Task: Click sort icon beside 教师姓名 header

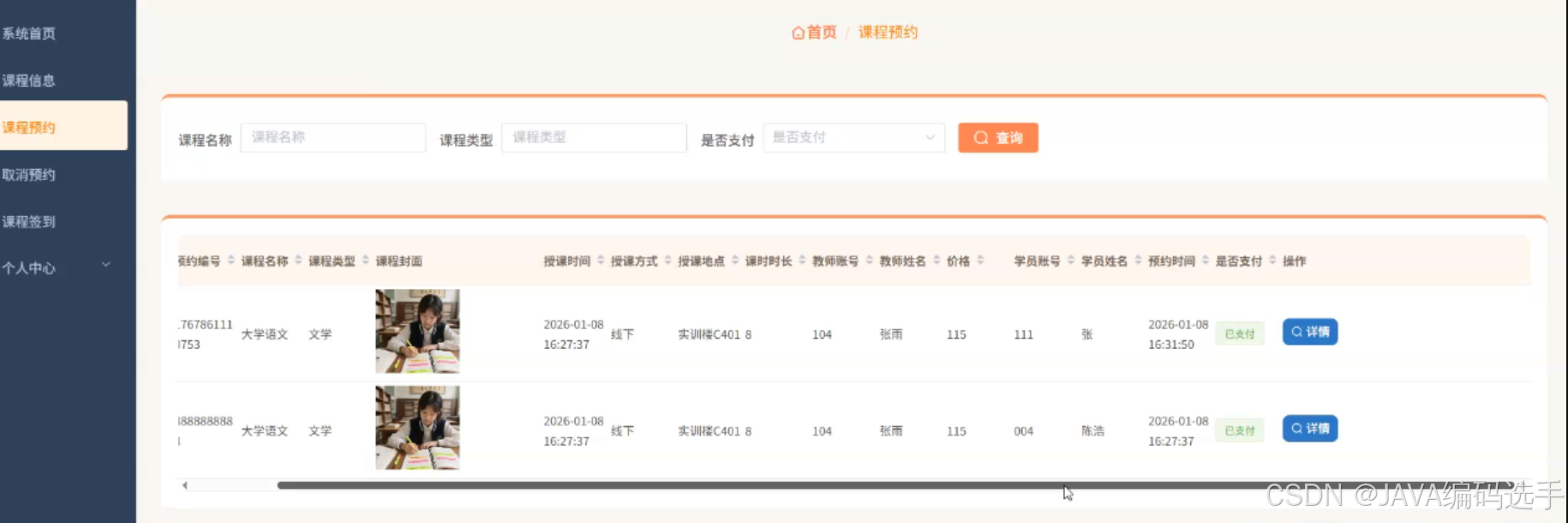Action: (x=937, y=261)
